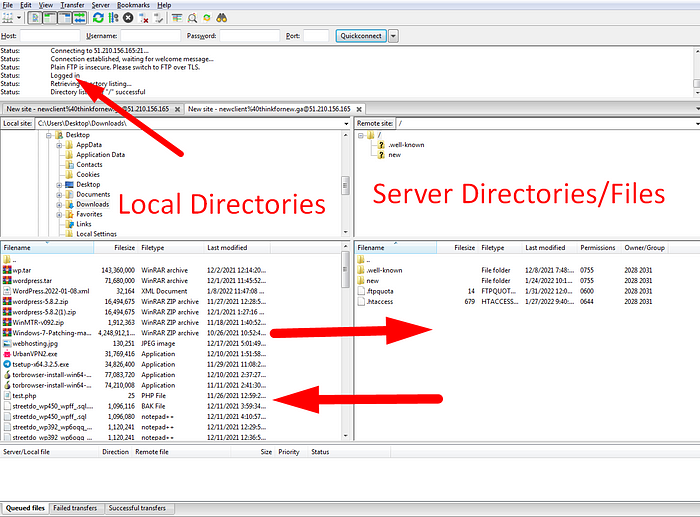The width and height of the screenshot is (700, 517).
Task: Expand the Favorites folder node
Action: point(59,214)
